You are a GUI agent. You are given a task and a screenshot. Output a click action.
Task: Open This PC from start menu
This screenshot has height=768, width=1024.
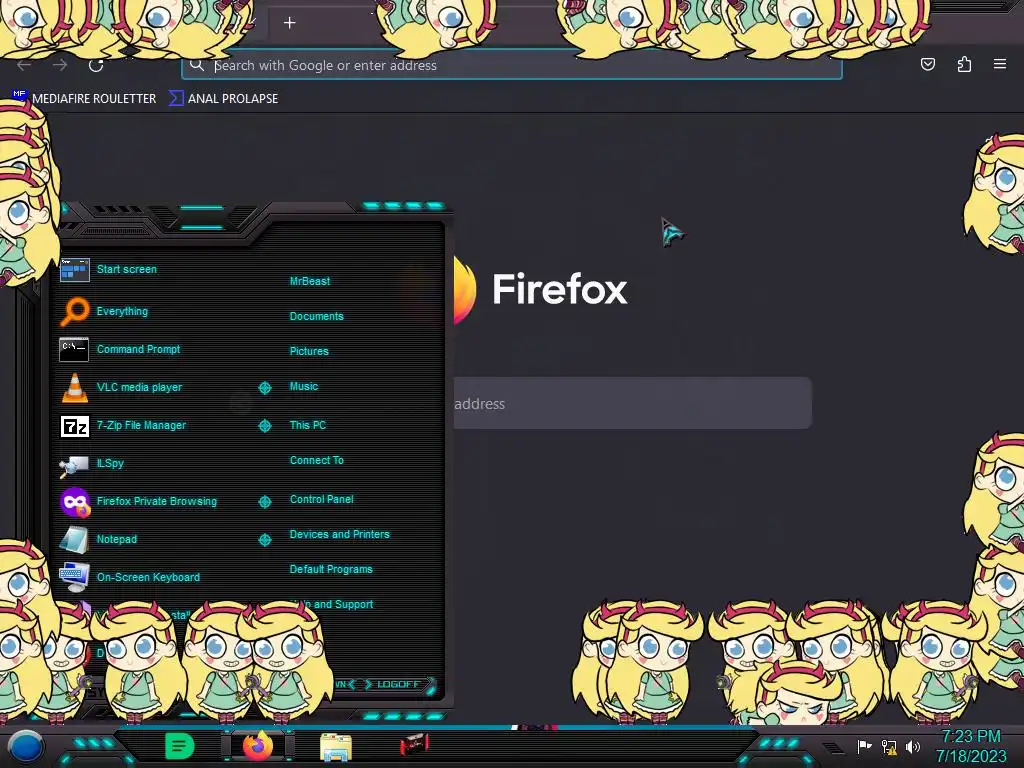pyautogui.click(x=308, y=425)
